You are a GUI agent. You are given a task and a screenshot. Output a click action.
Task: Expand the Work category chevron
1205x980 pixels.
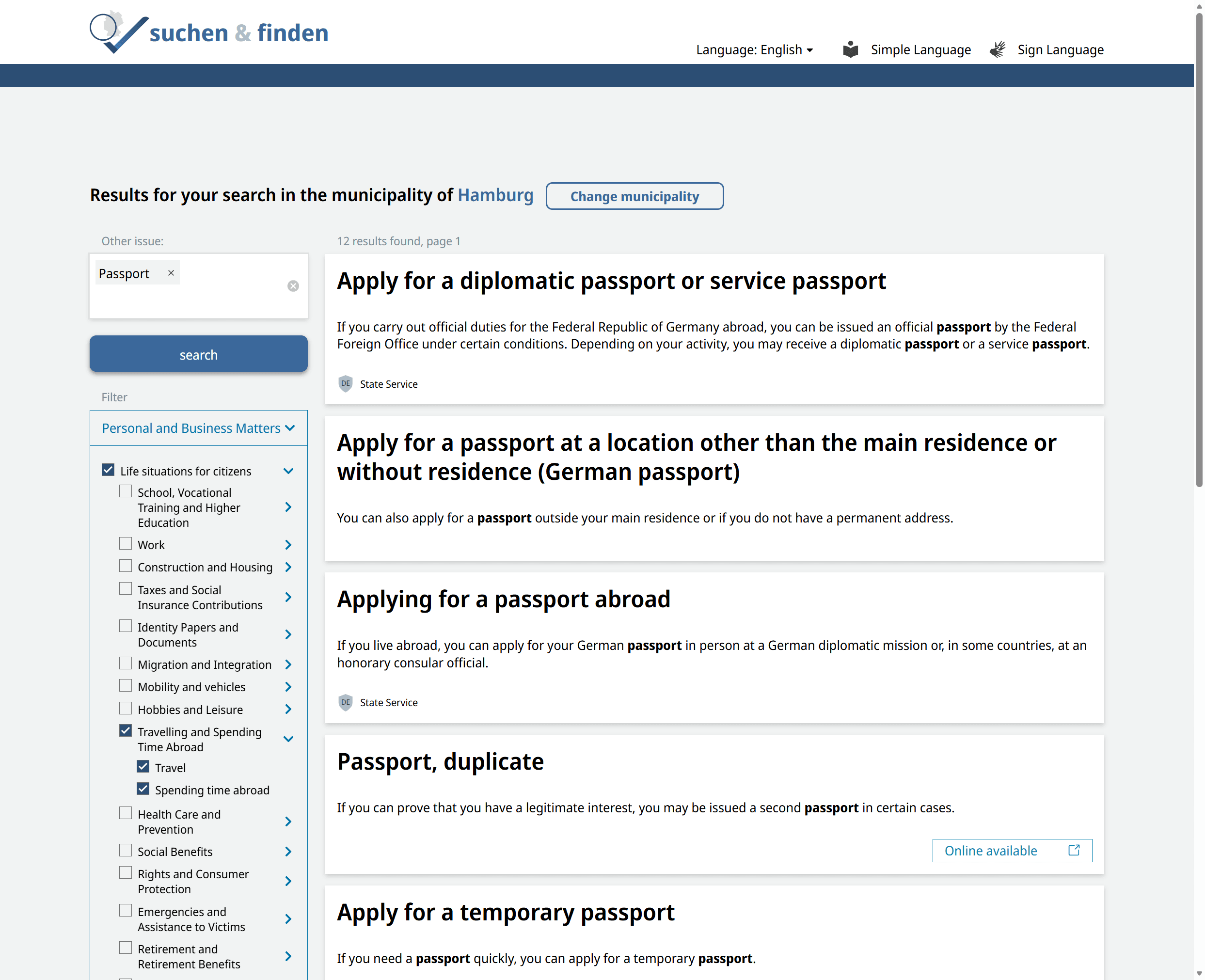(x=288, y=545)
